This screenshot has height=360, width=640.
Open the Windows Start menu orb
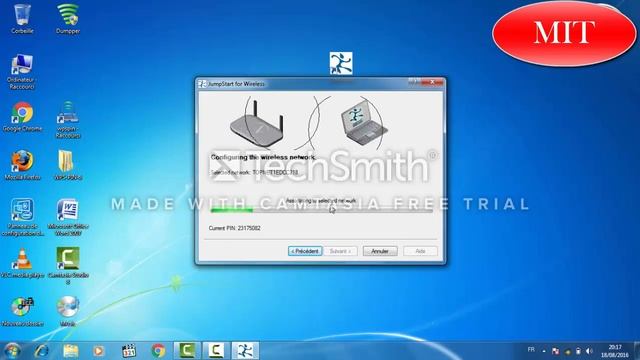point(12,351)
